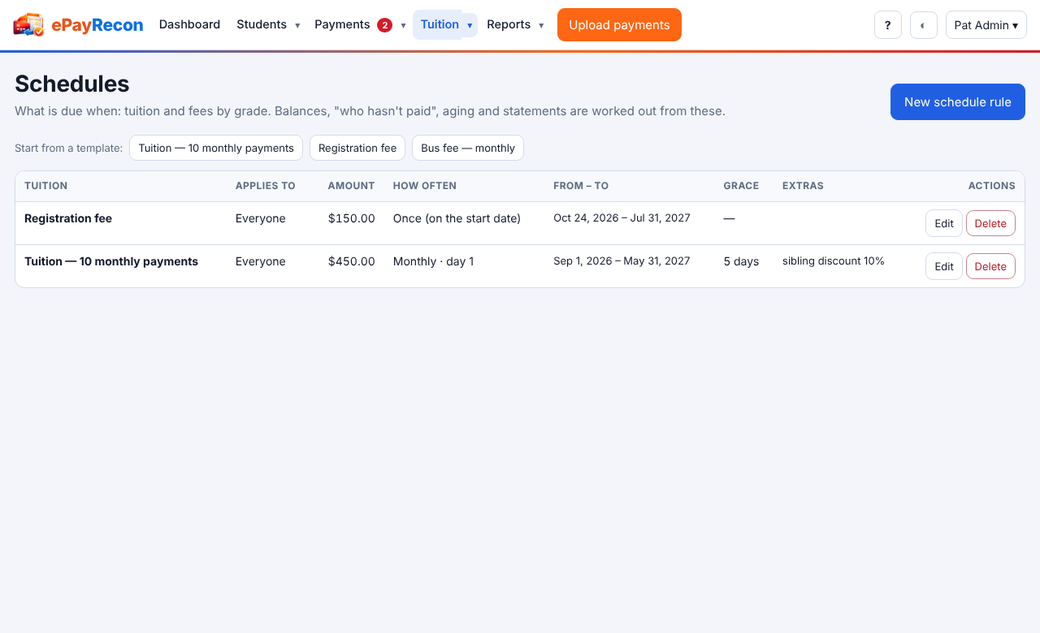The width and height of the screenshot is (1040, 633).
Task: Use the 'Bus fee — monthly' template chip
Action: [468, 148]
